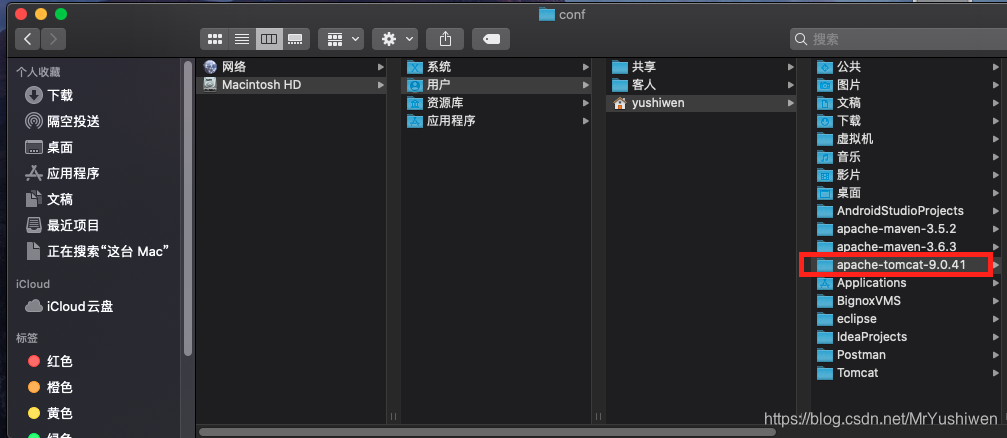
Task: Select the Postman folder
Action: [x=907, y=355]
